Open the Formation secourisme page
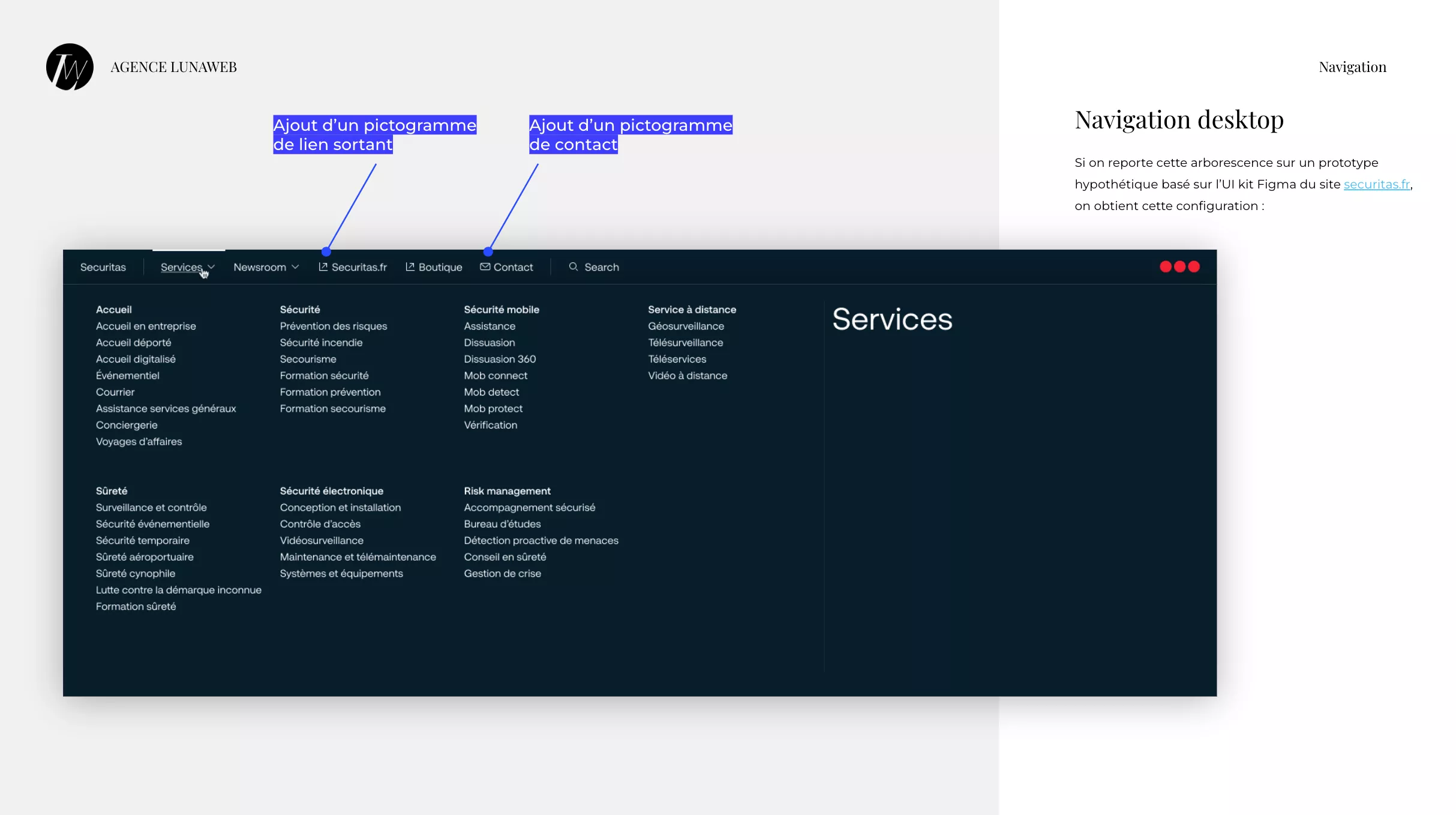 (333, 408)
